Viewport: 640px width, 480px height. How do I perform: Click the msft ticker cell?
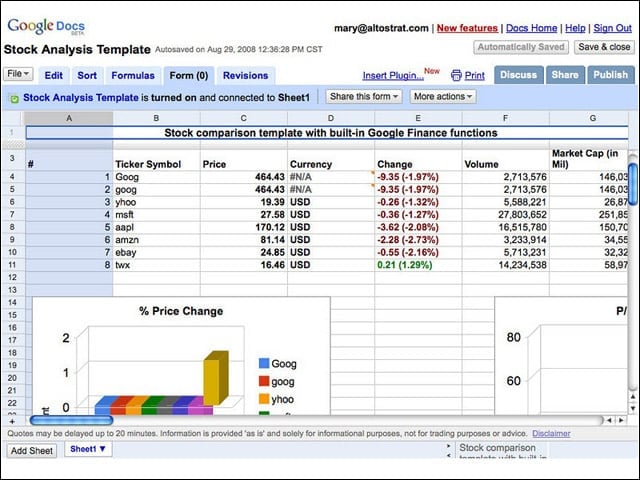coord(156,215)
